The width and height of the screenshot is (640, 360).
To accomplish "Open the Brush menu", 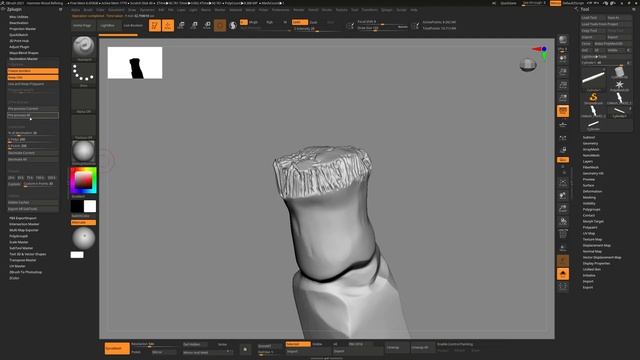I will [x=88, y=10].
